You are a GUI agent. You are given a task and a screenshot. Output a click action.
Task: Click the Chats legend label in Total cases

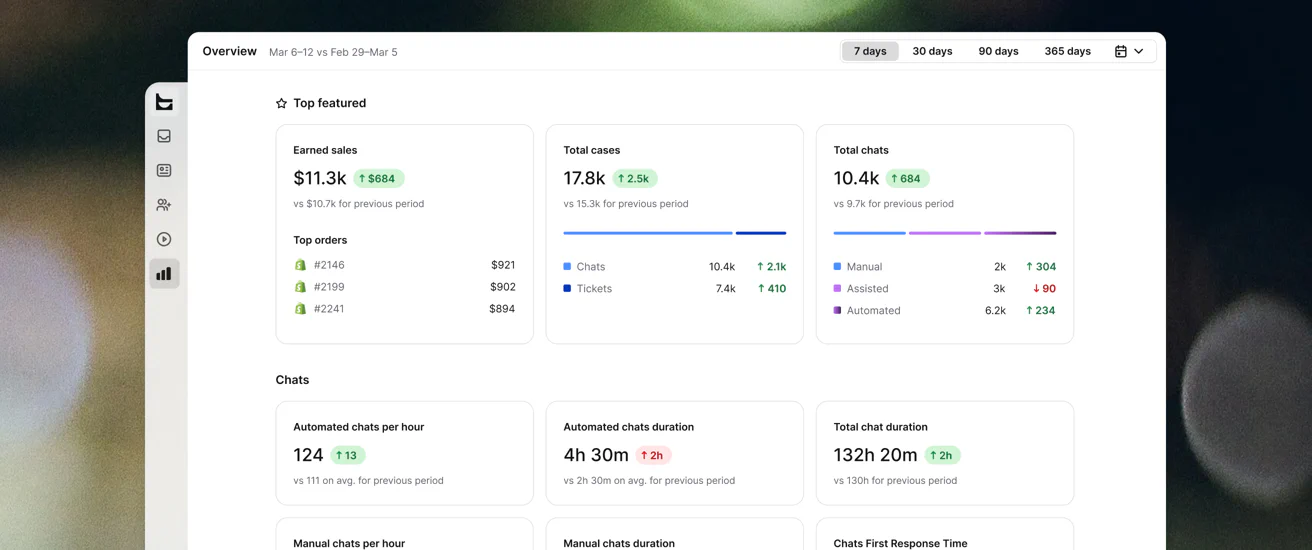(591, 267)
